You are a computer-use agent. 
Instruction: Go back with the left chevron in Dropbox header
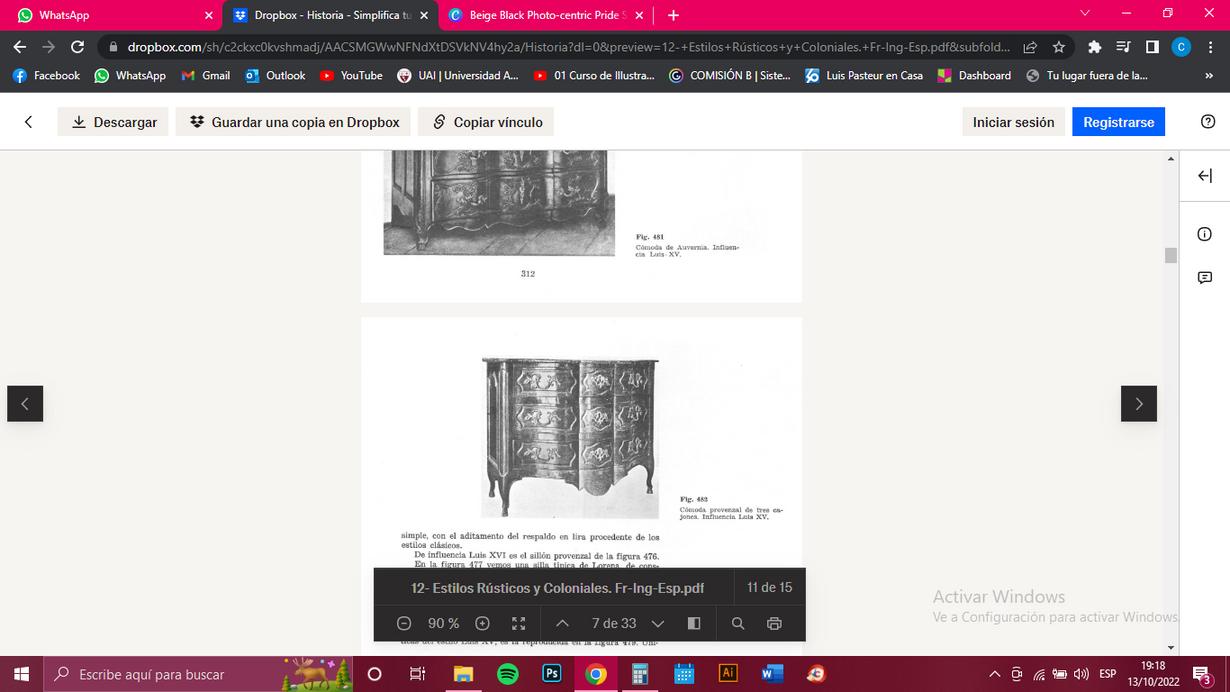28,122
